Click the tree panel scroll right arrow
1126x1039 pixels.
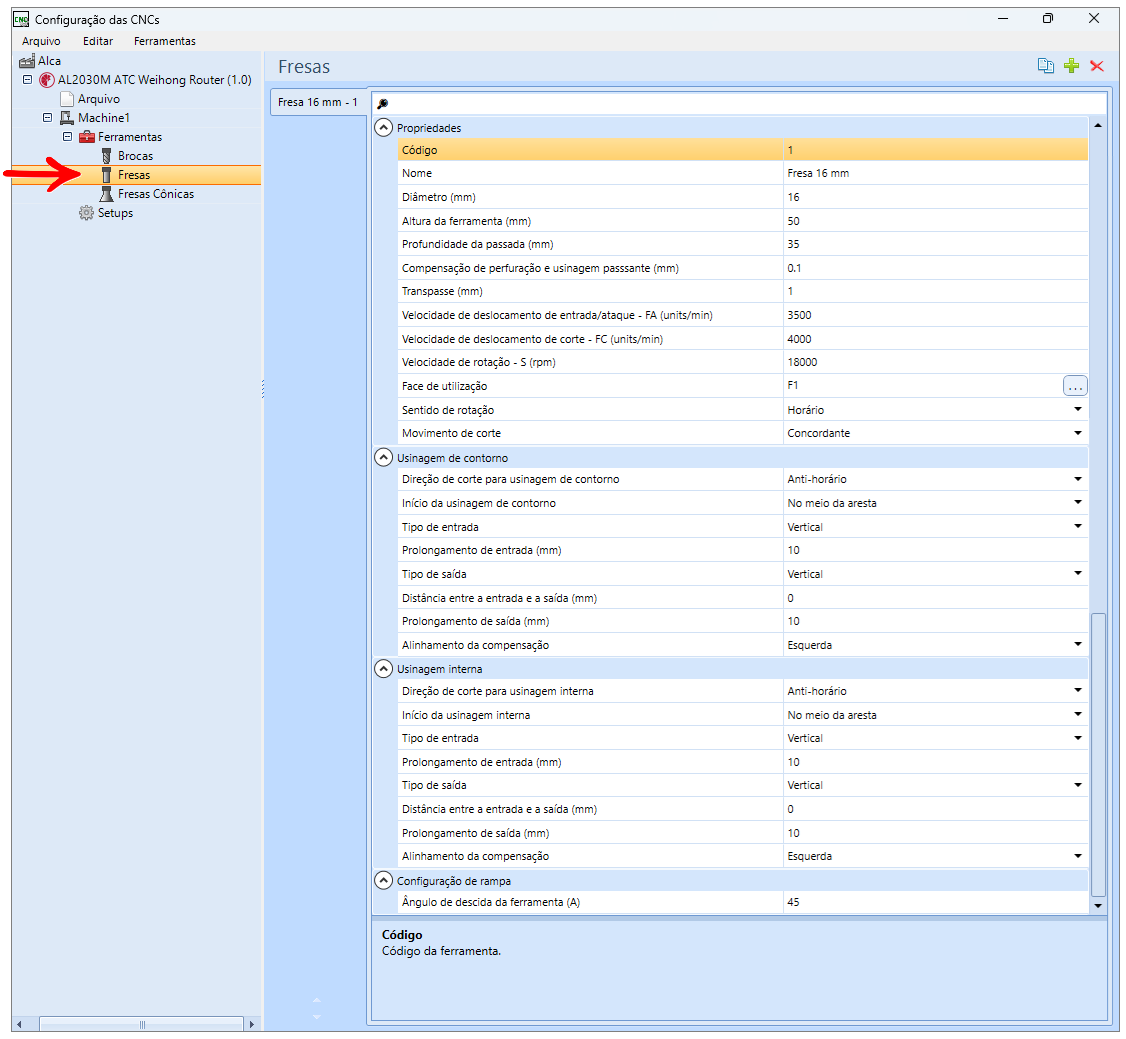click(x=251, y=1024)
